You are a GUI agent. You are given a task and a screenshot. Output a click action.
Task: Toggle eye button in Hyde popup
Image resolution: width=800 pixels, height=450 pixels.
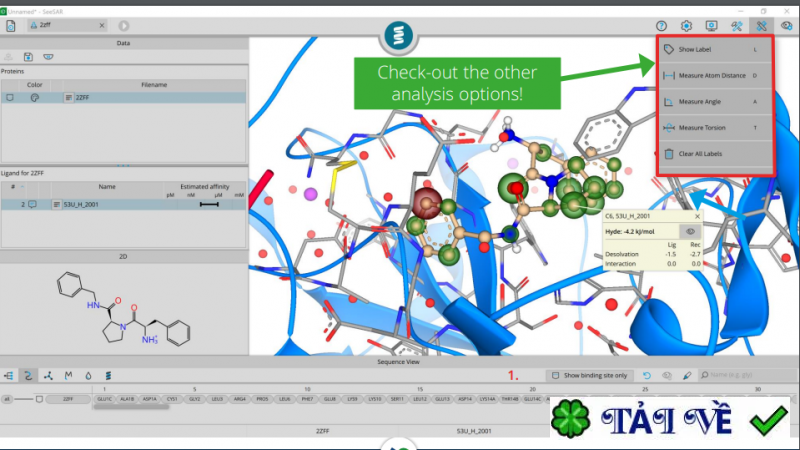[690, 232]
